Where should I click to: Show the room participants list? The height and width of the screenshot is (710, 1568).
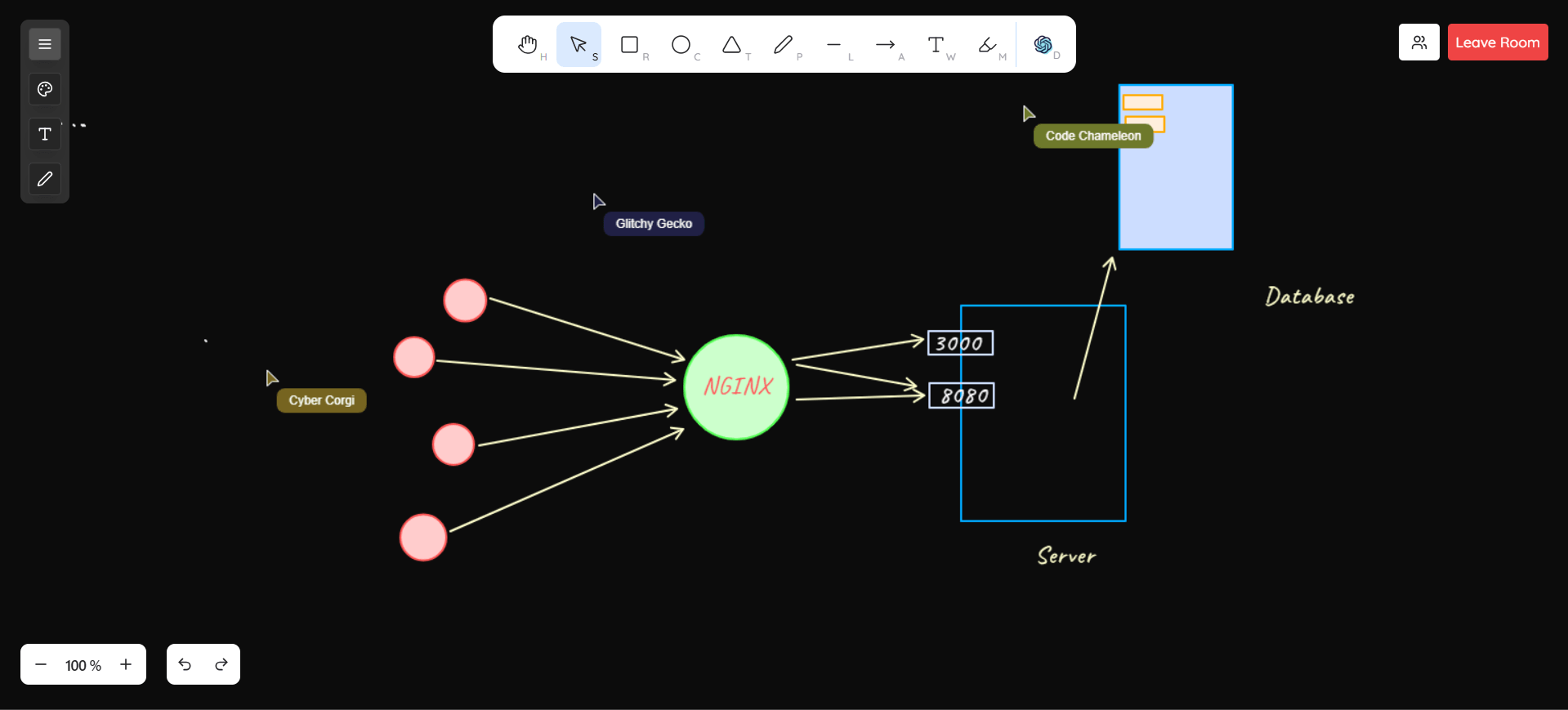click(1419, 42)
